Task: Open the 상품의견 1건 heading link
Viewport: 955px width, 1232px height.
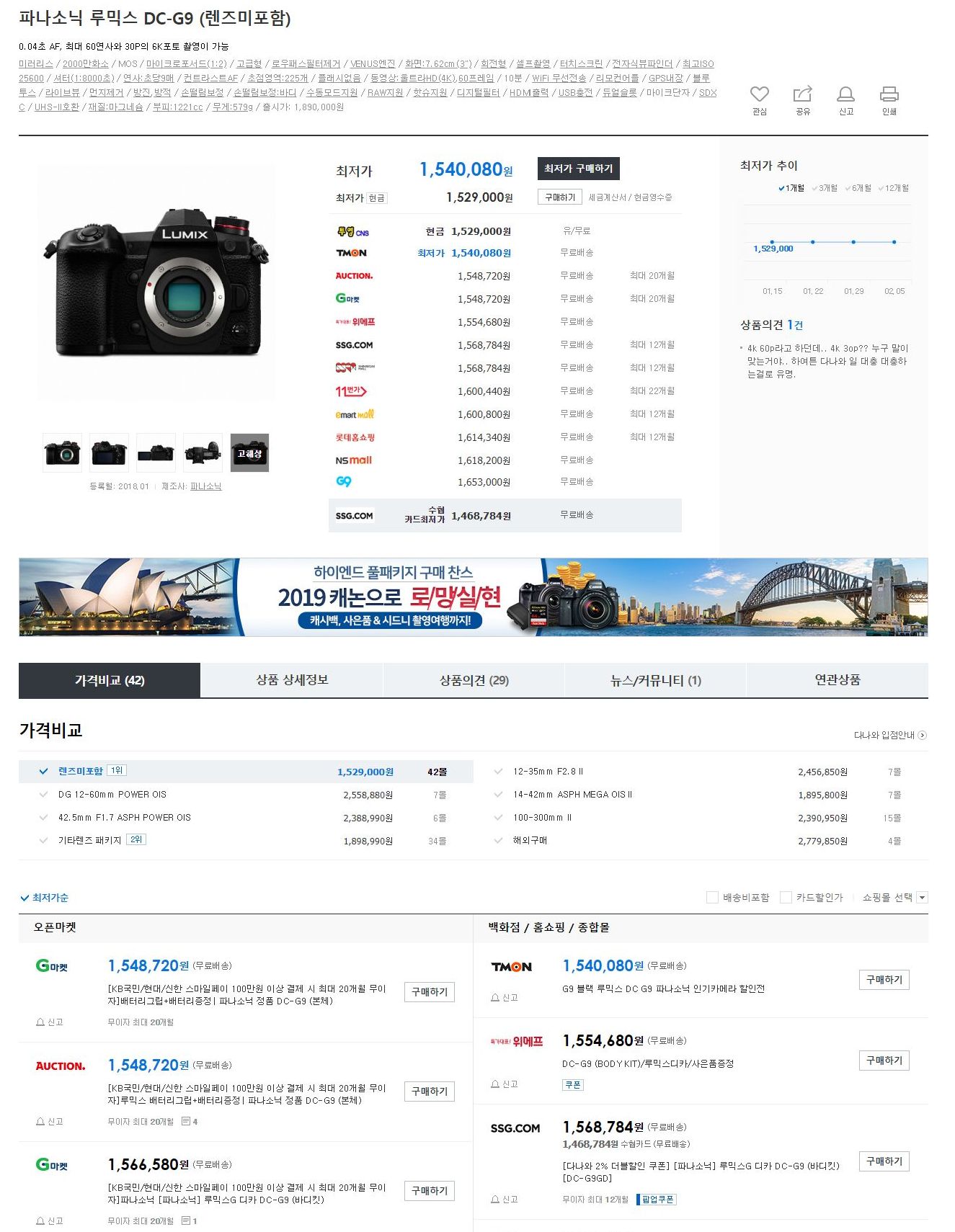Action: pos(771,325)
